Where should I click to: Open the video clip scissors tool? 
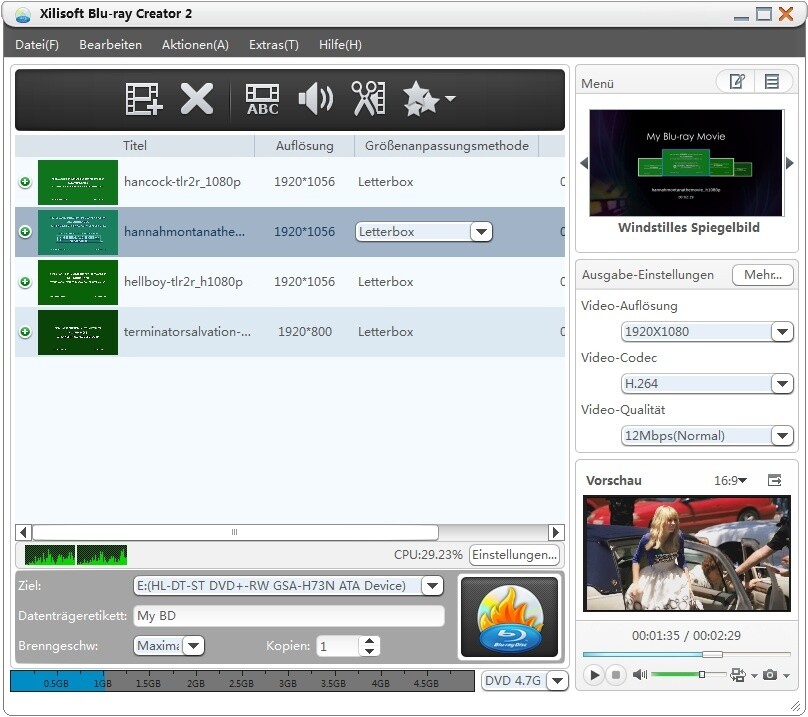pos(368,98)
